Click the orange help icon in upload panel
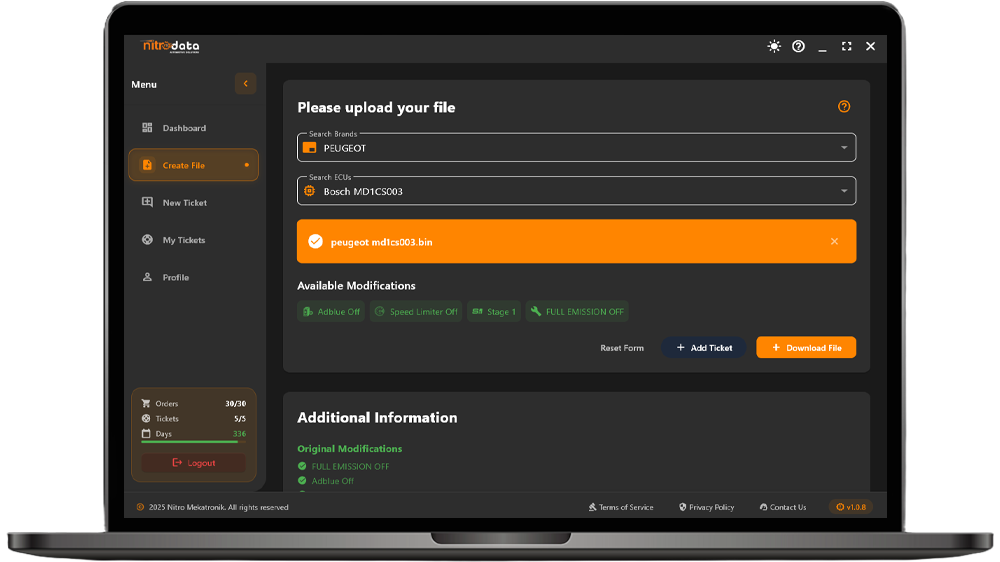 pyautogui.click(x=844, y=107)
